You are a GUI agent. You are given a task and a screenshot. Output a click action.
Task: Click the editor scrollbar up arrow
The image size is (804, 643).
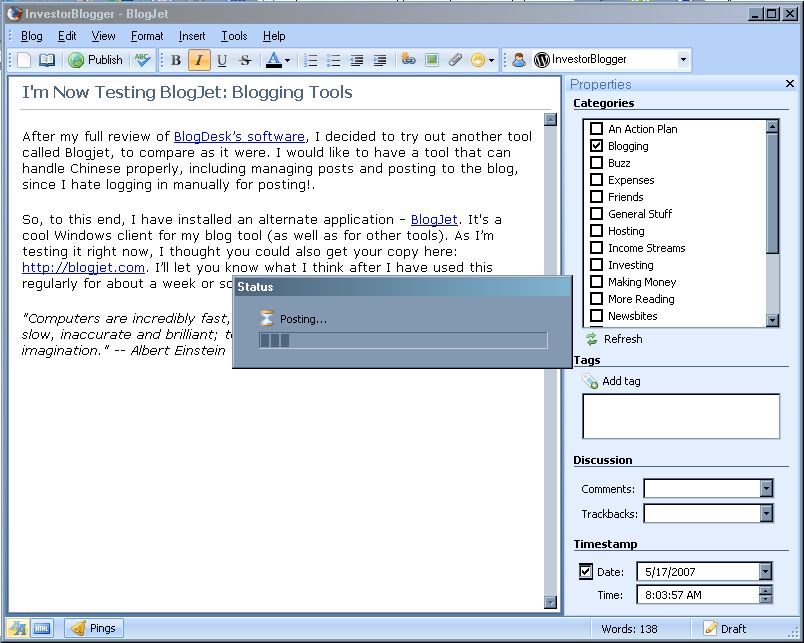click(x=550, y=119)
